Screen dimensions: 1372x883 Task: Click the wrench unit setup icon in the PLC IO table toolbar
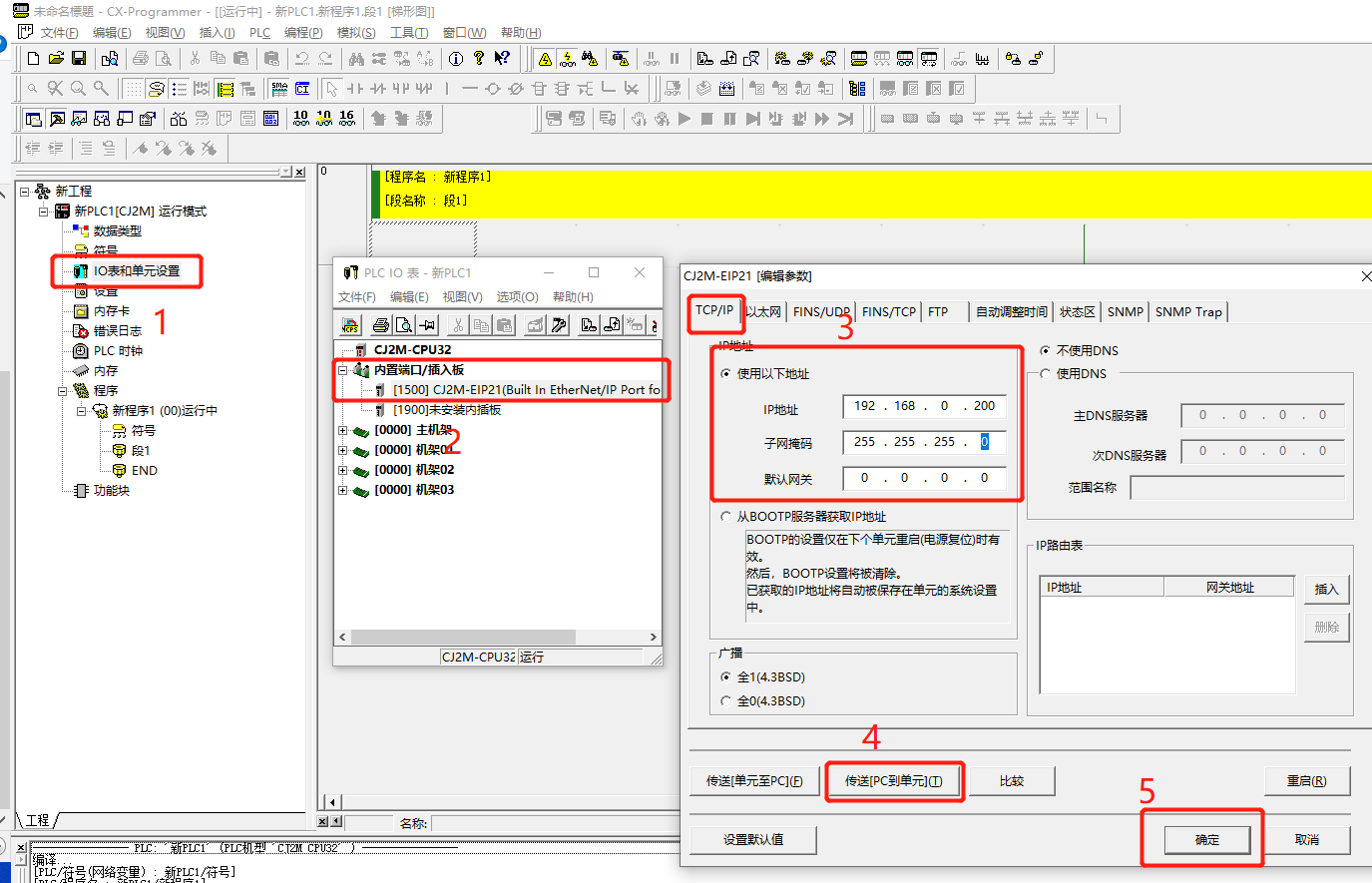pos(559,325)
